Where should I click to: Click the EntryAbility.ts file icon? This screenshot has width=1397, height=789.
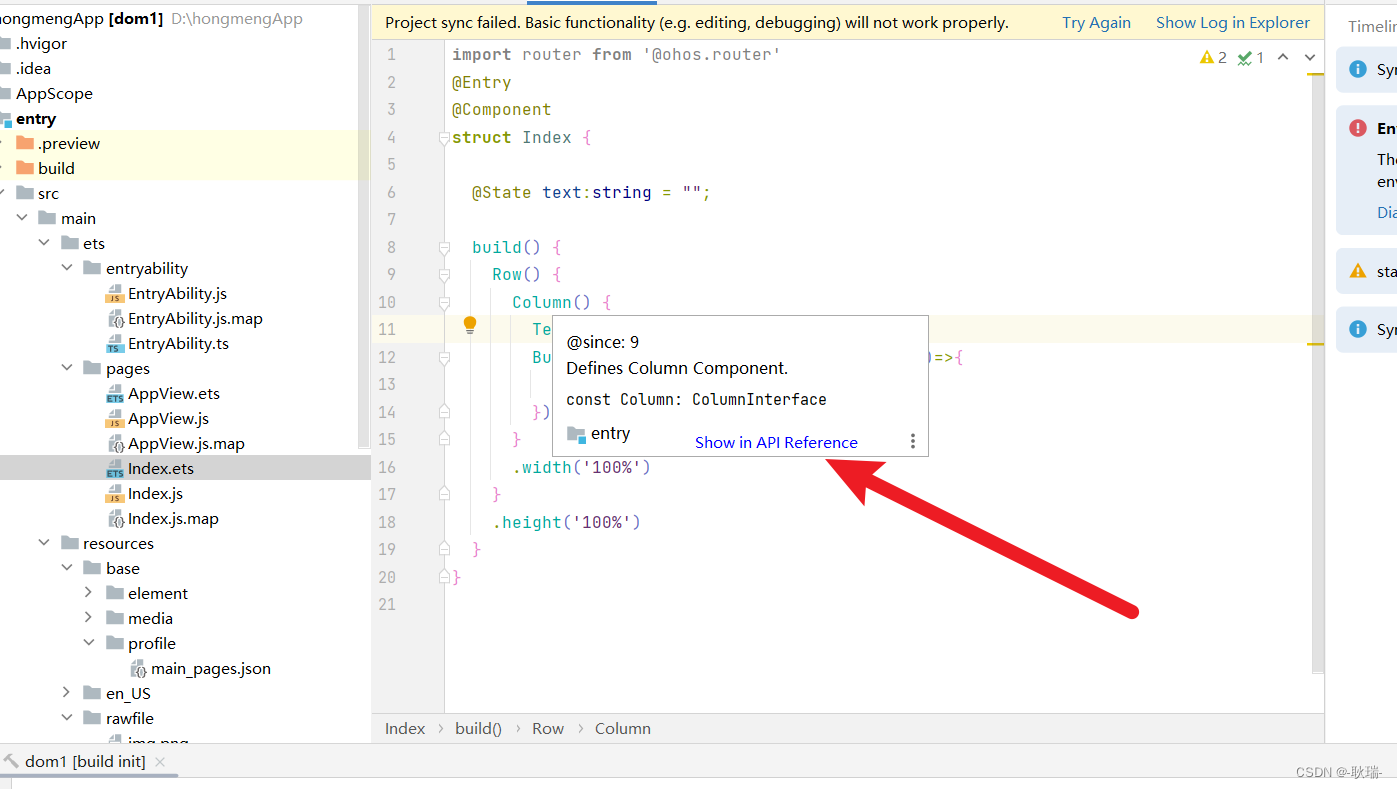(115, 343)
